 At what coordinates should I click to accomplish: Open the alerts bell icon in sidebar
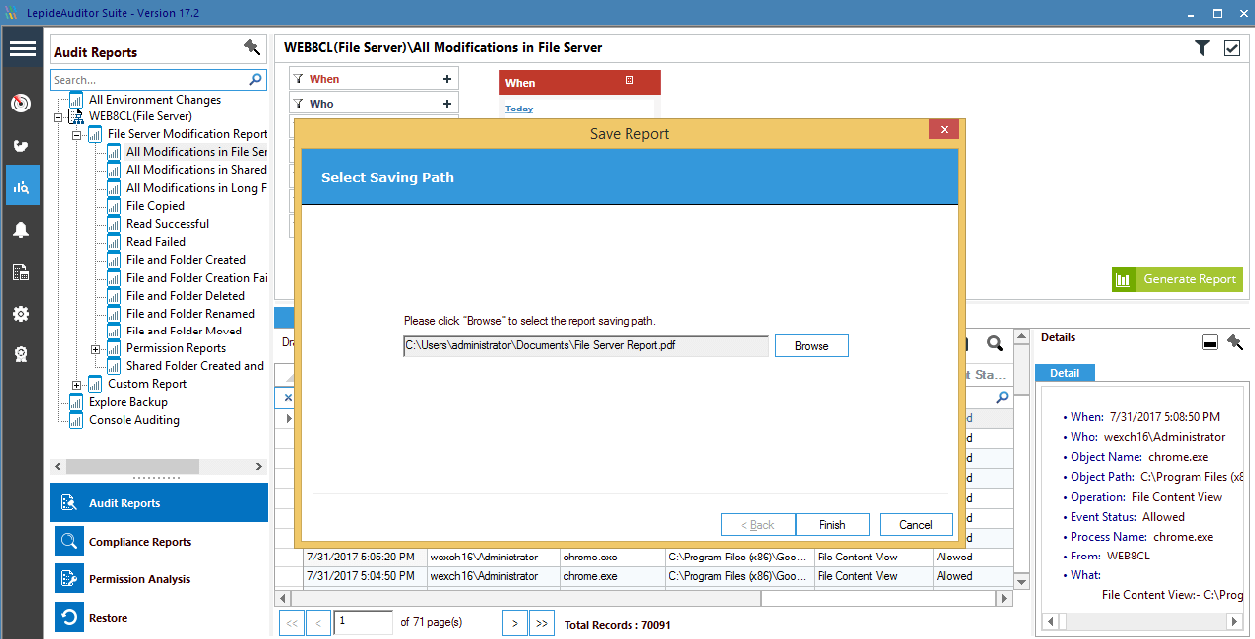[21, 229]
